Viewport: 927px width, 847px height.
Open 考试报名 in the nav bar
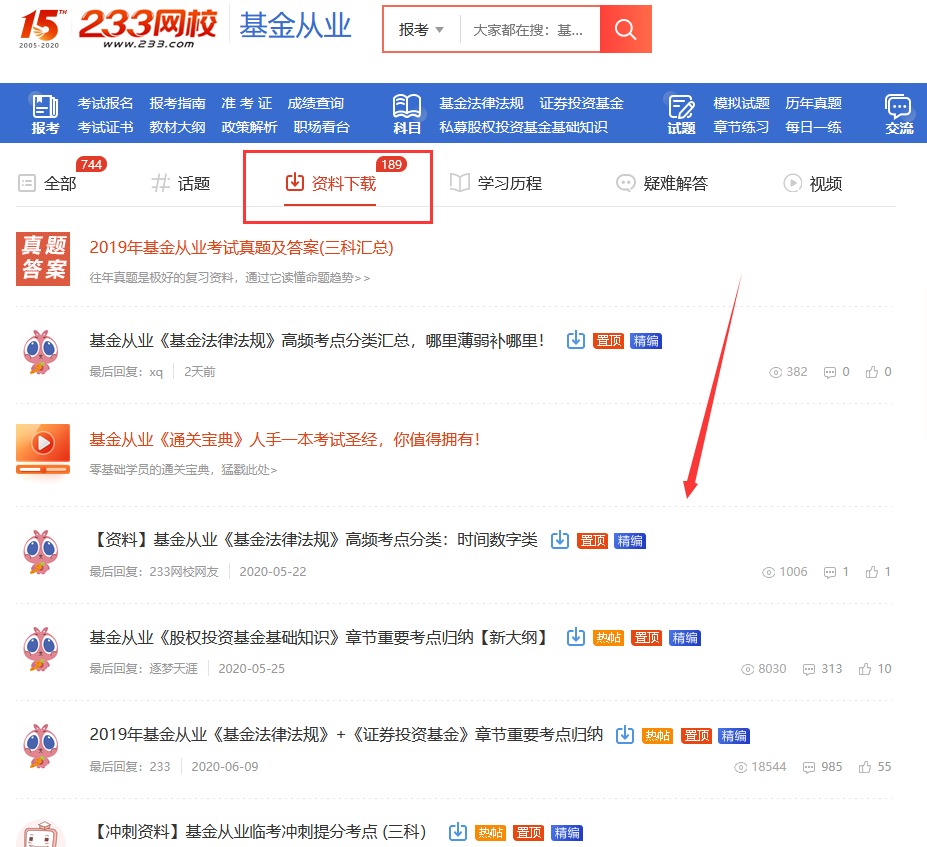coord(105,103)
